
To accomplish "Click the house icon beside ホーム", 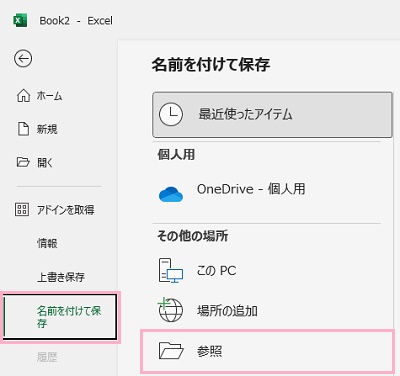I will click(23, 96).
